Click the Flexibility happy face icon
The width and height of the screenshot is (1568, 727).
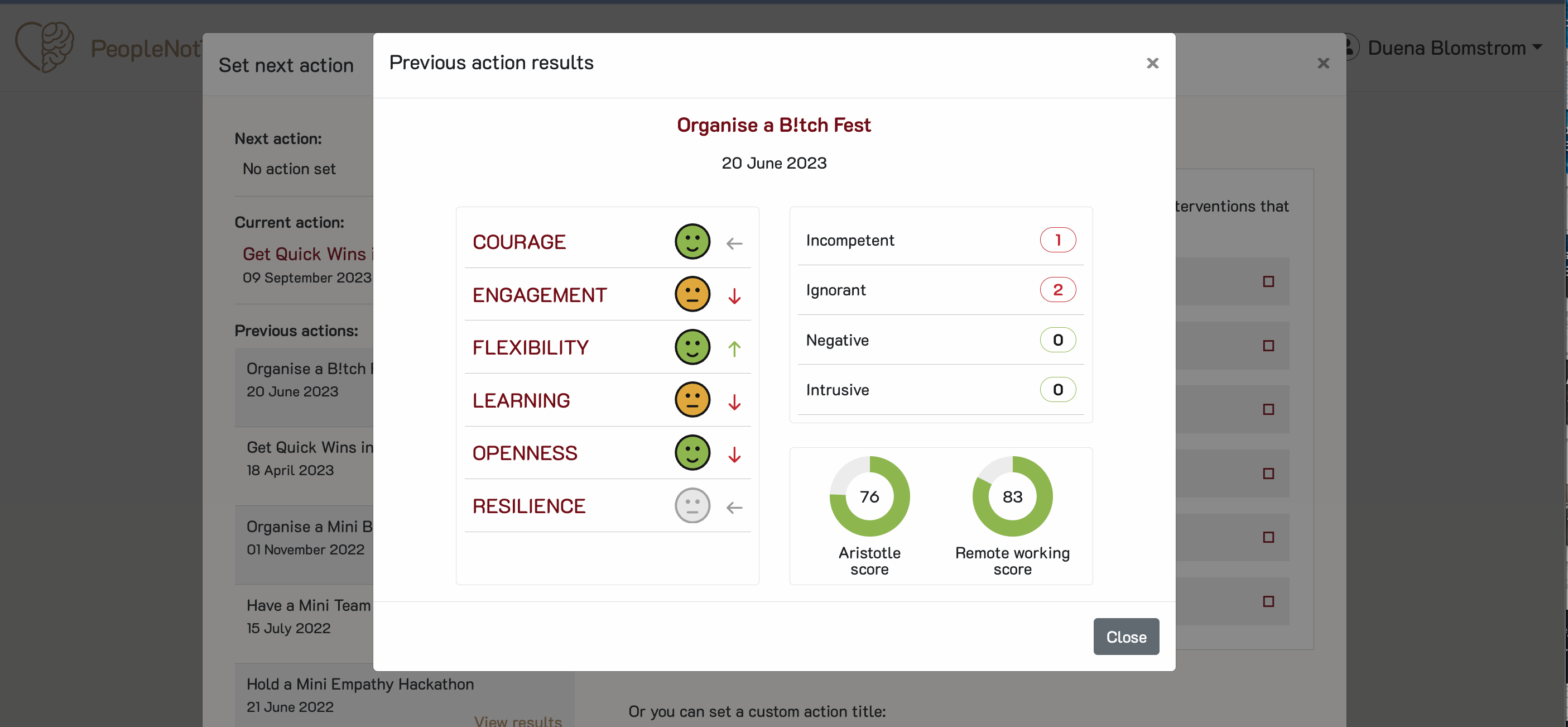point(692,347)
